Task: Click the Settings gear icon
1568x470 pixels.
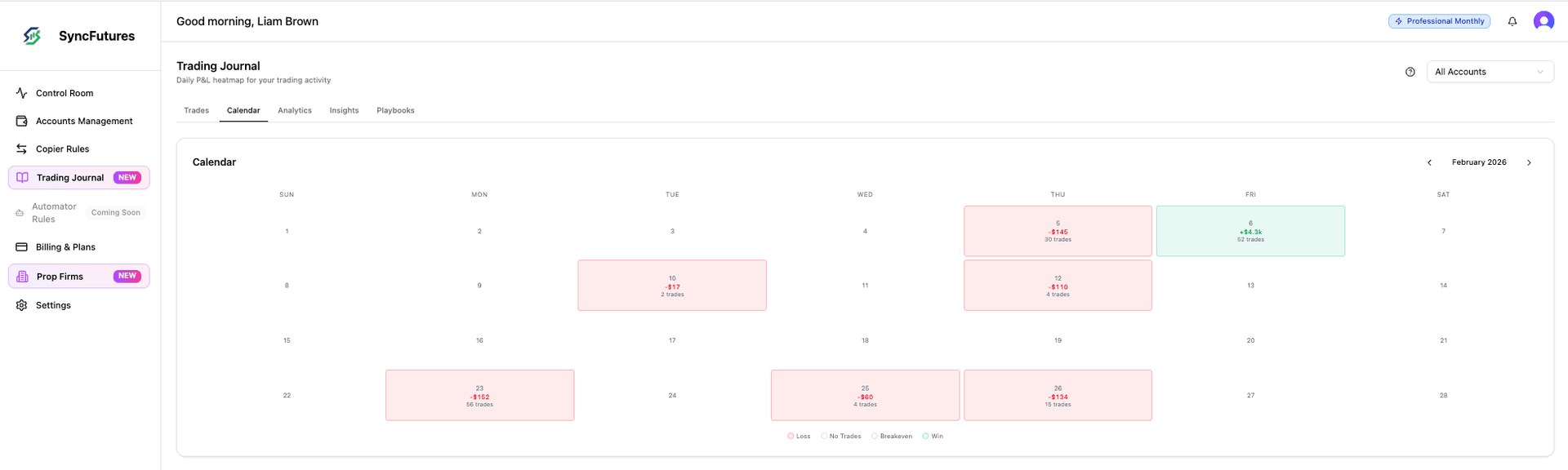Action: click(x=21, y=304)
